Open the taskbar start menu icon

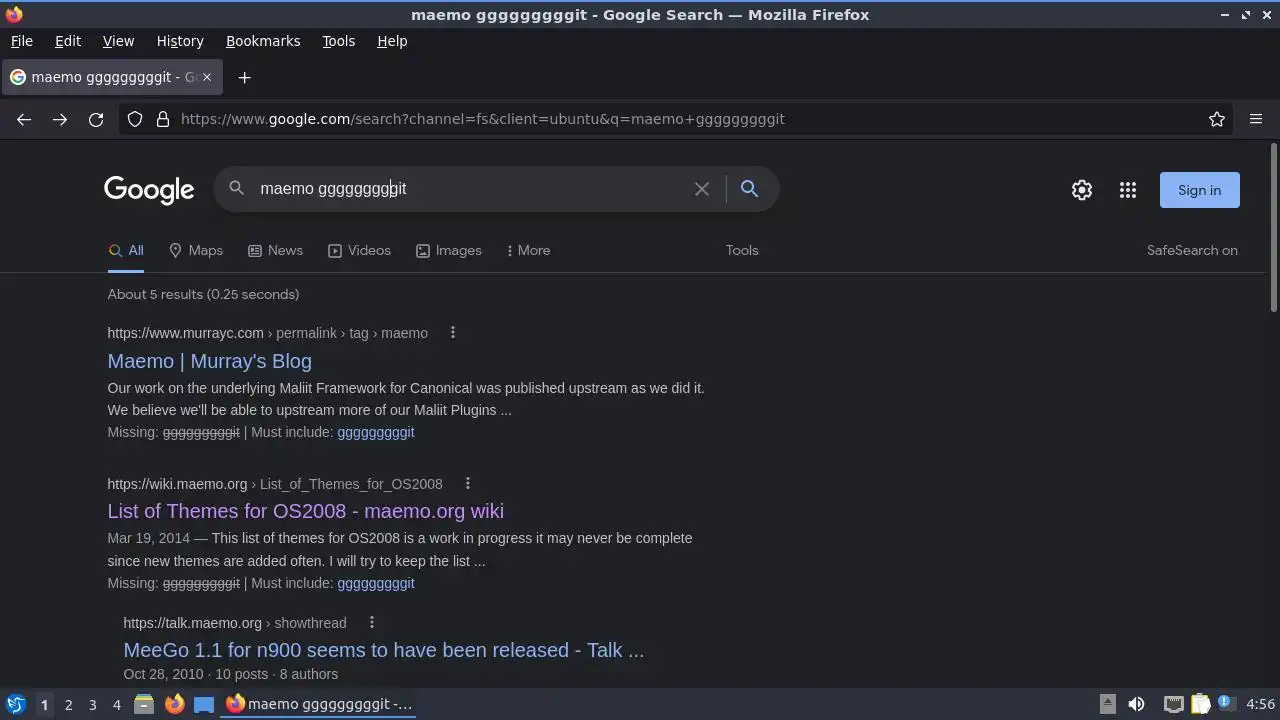coord(15,704)
